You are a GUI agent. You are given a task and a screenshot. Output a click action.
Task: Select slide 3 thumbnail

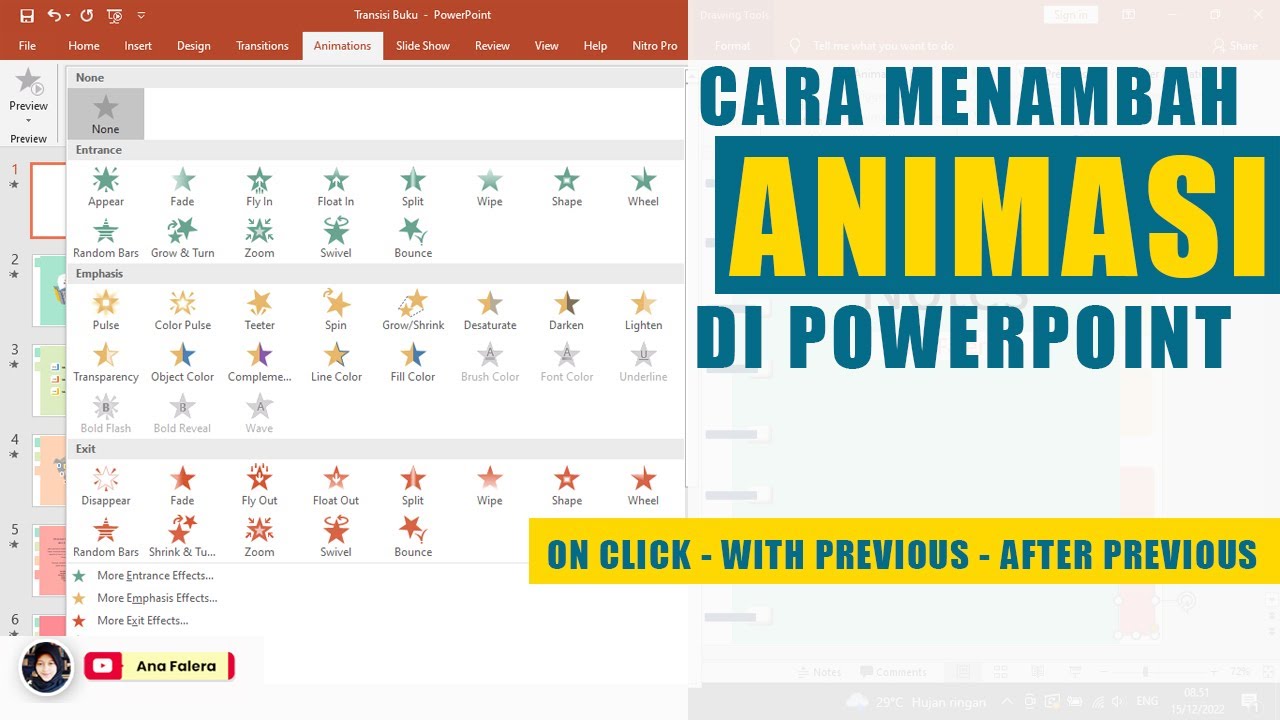[49, 381]
